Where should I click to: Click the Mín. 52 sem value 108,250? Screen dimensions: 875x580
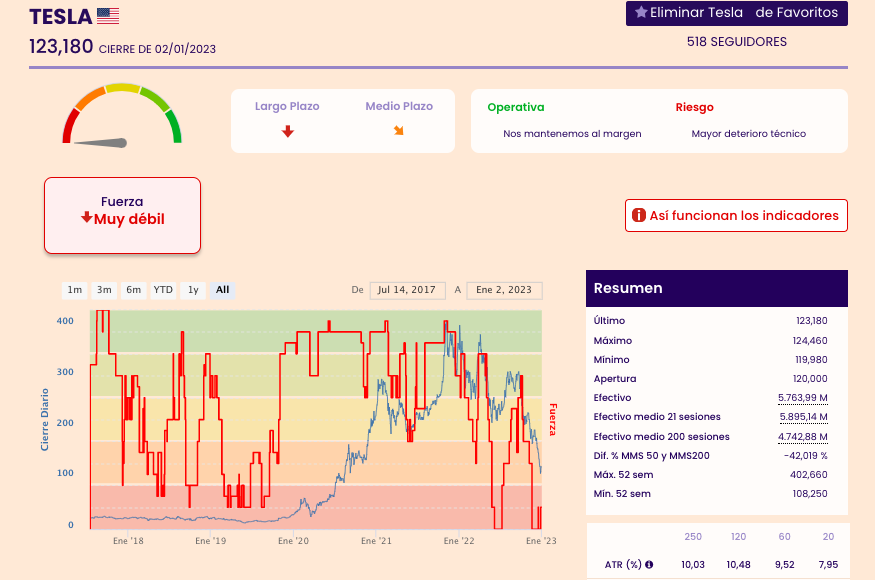(x=810, y=494)
